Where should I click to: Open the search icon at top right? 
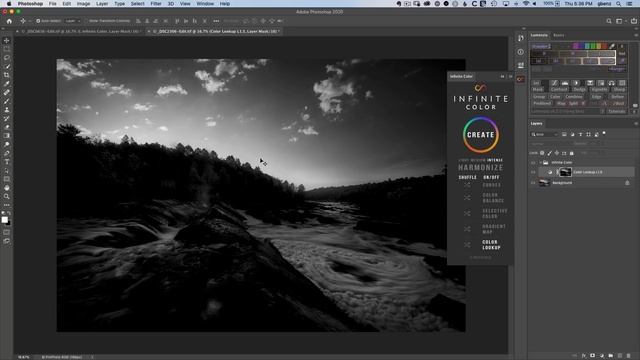click(609, 21)
